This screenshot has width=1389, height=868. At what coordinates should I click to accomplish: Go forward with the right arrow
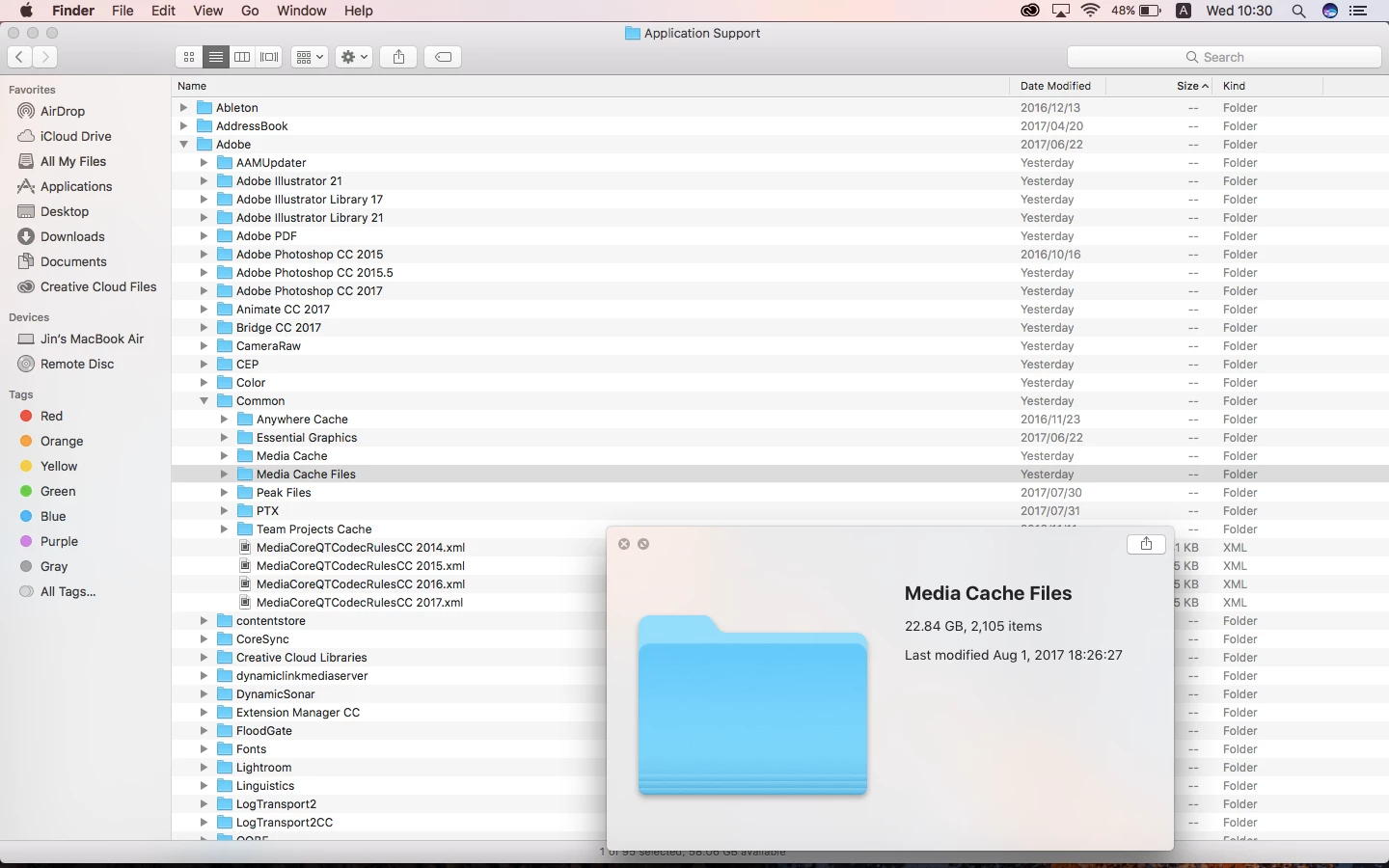coord(44,57)
